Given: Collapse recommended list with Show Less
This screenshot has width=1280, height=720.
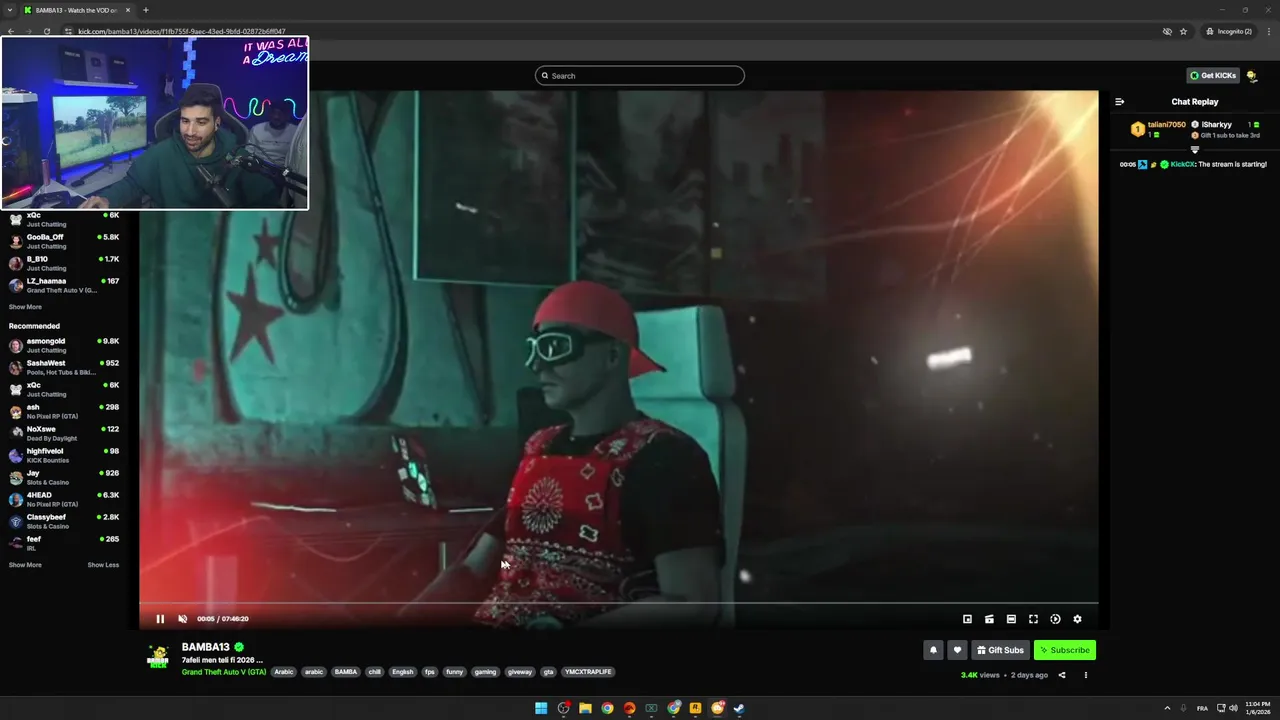Looking at the screenshot, I should point(103,565).
